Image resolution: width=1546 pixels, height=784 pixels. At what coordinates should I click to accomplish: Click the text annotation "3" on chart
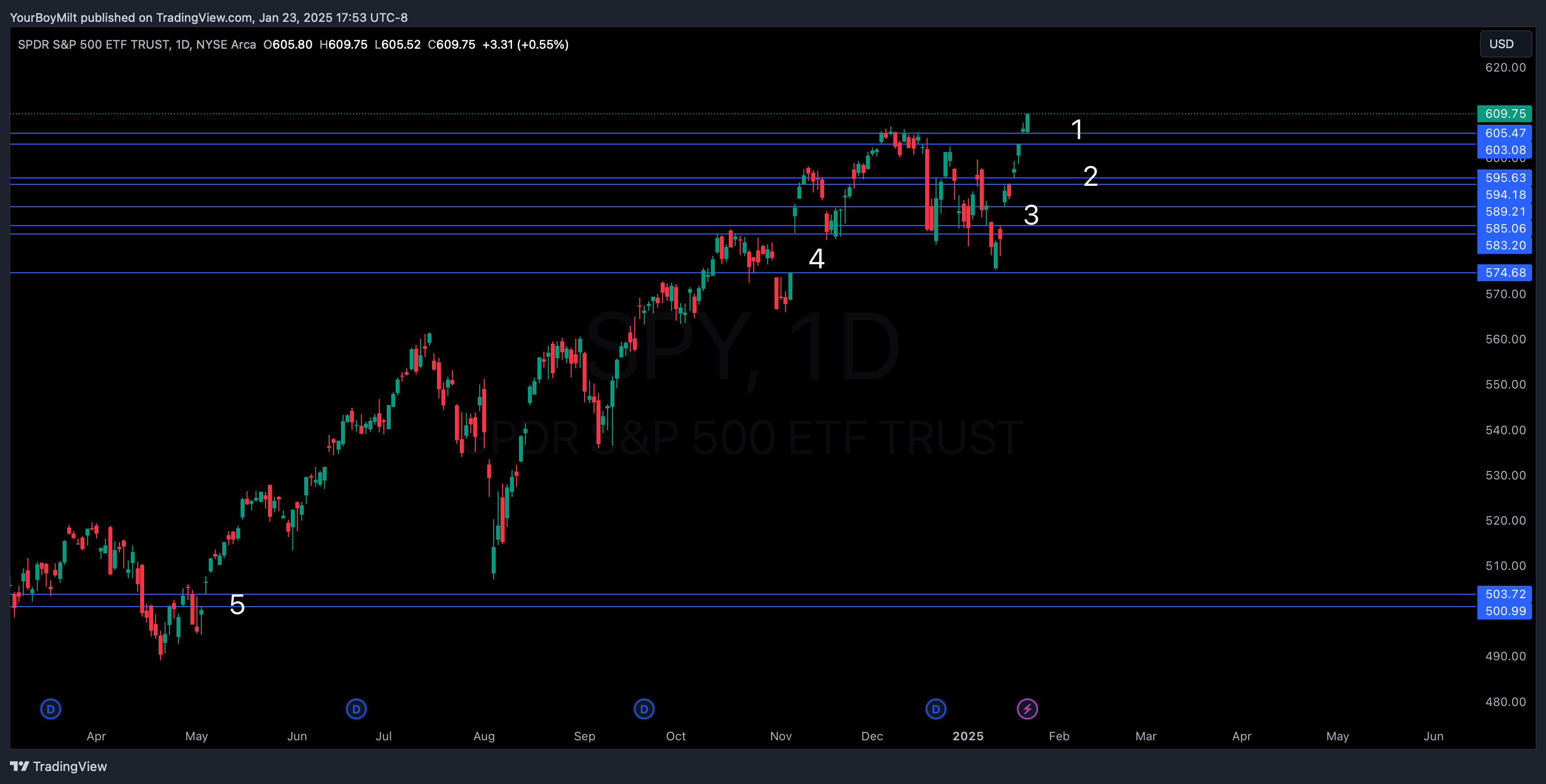[x=1031, y=215]
